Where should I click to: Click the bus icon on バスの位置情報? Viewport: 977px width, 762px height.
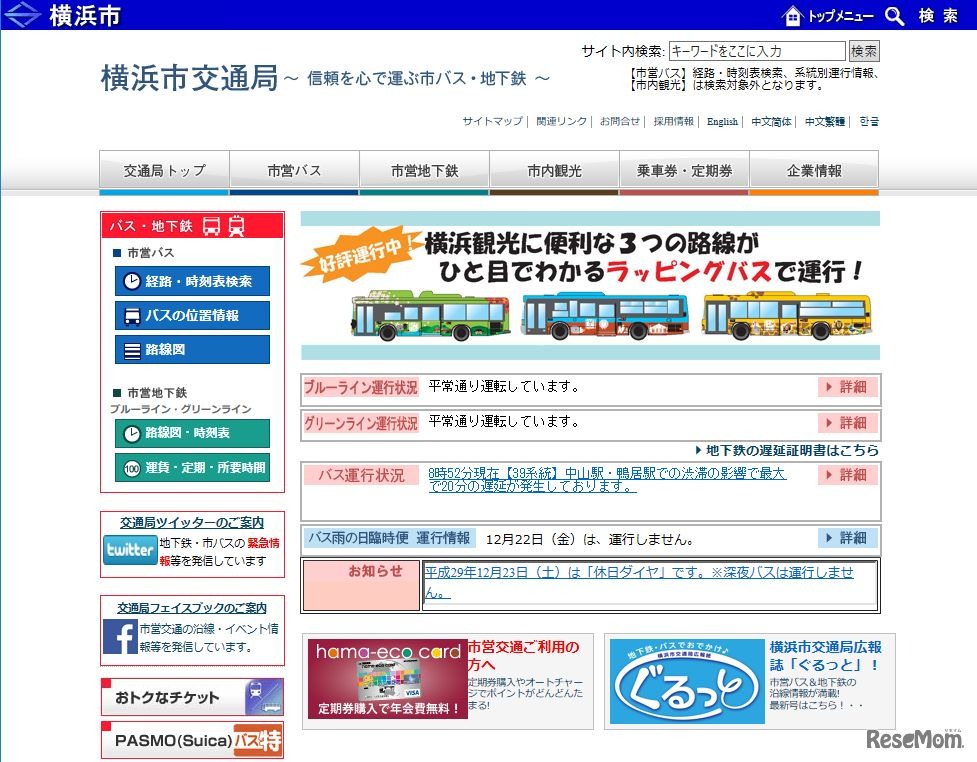click(x=132, y=316)
